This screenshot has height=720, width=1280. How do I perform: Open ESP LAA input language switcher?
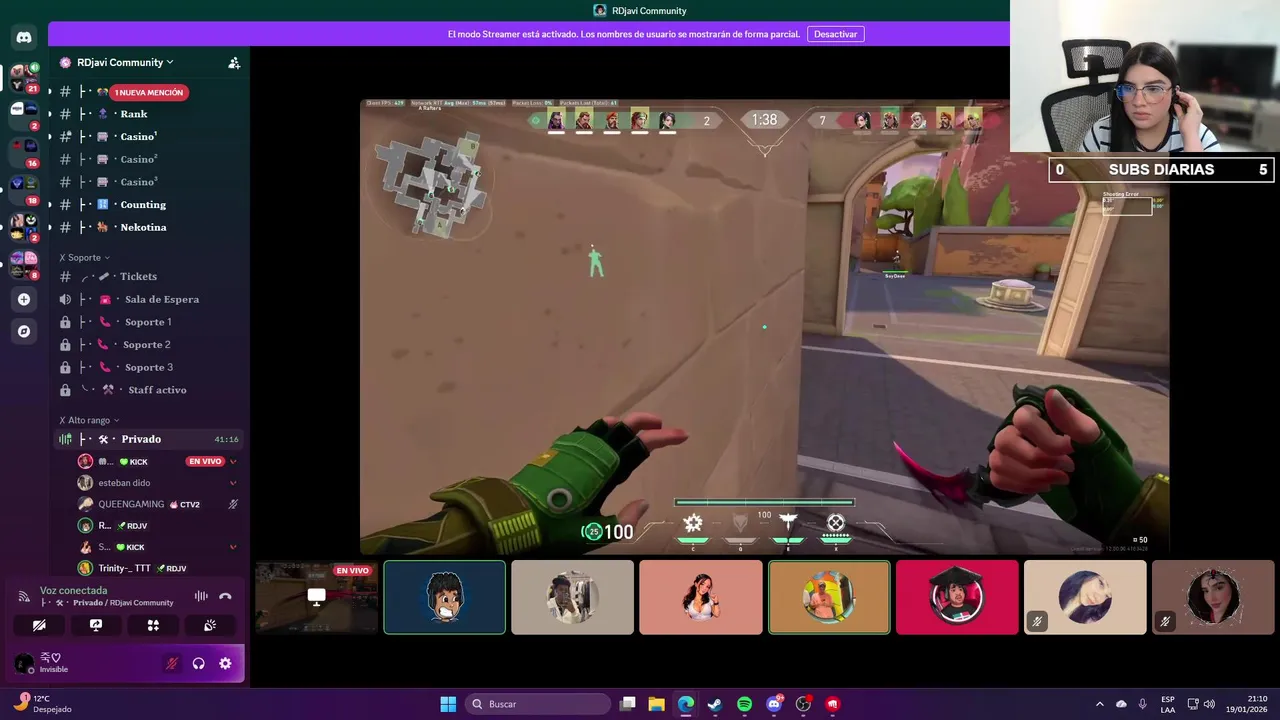pyautogui.click(x=1168, y=704)
